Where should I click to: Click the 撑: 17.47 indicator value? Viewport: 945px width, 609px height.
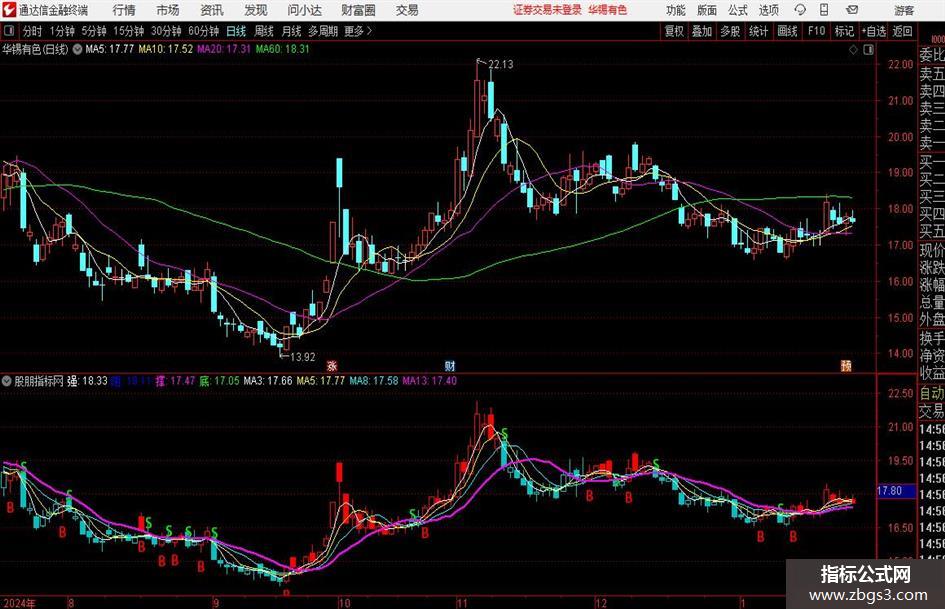click(x=175, y=381)
